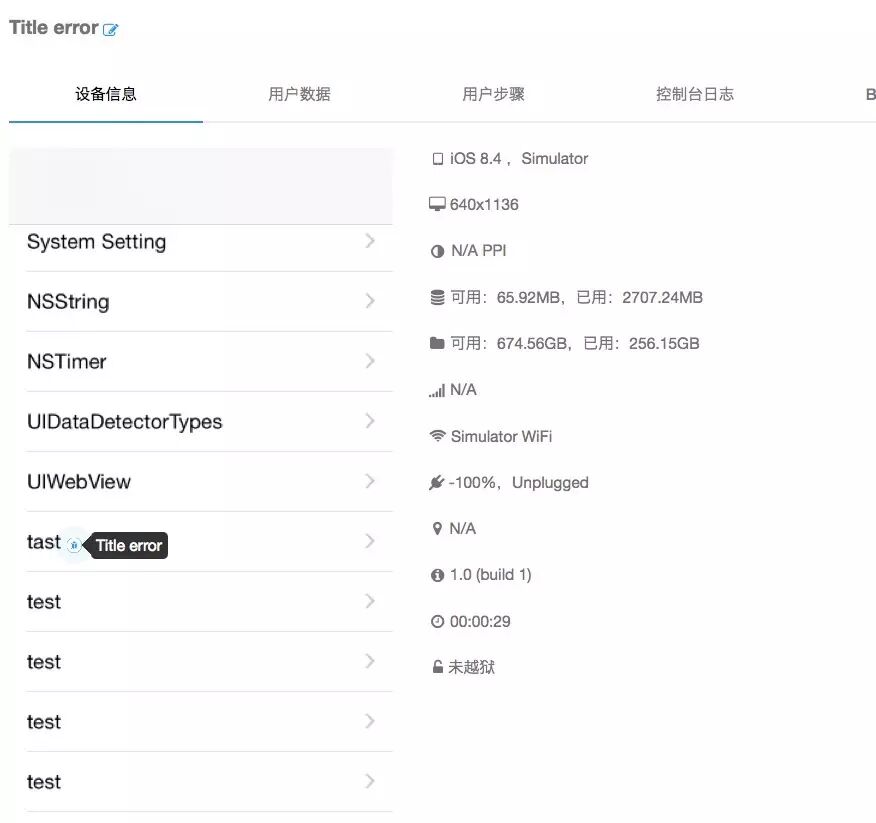Click the Title error tooltip label
876x823 pixels.
pos(129,545)
